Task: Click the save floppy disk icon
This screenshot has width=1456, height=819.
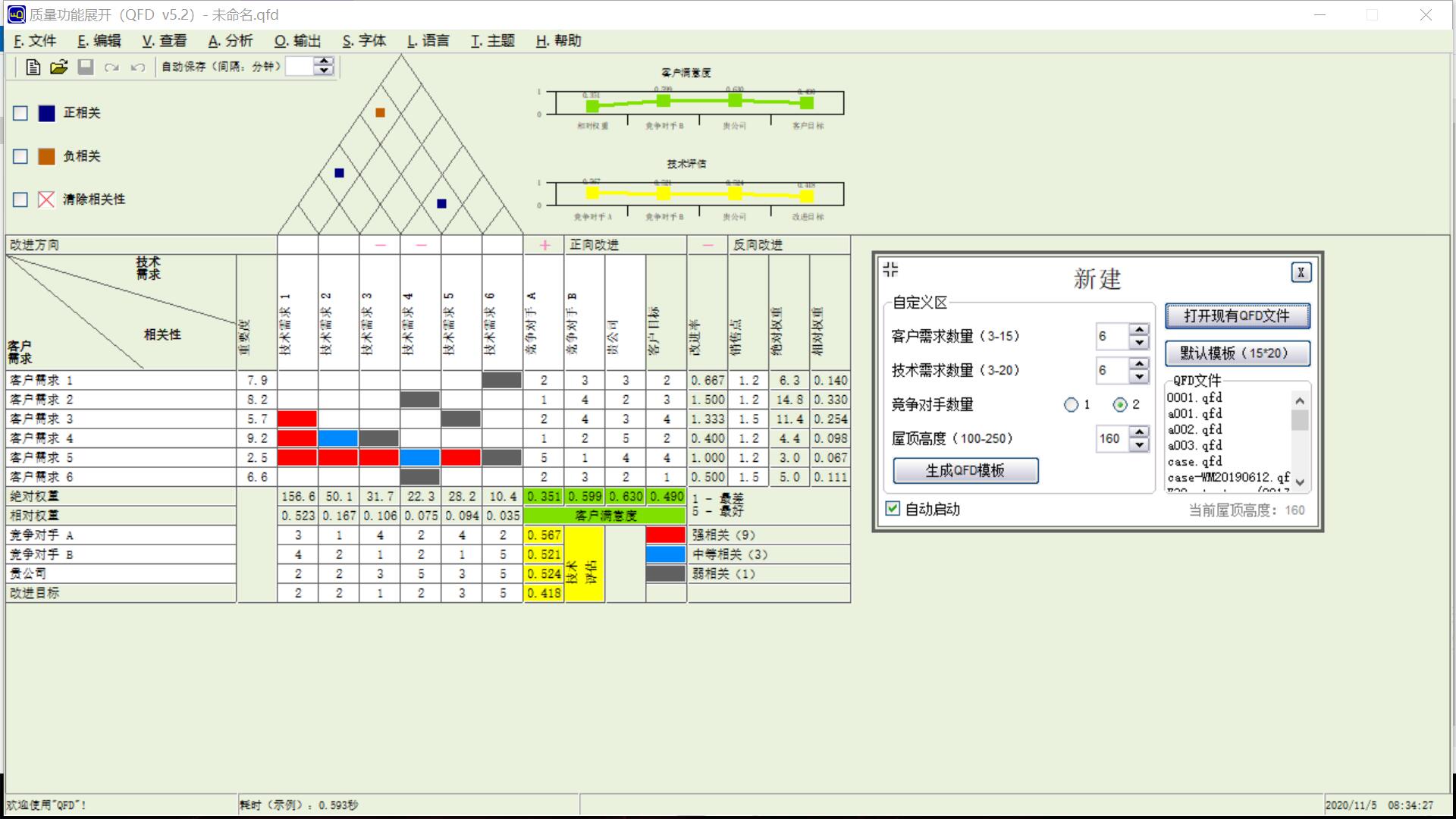Action: (86, 67)
